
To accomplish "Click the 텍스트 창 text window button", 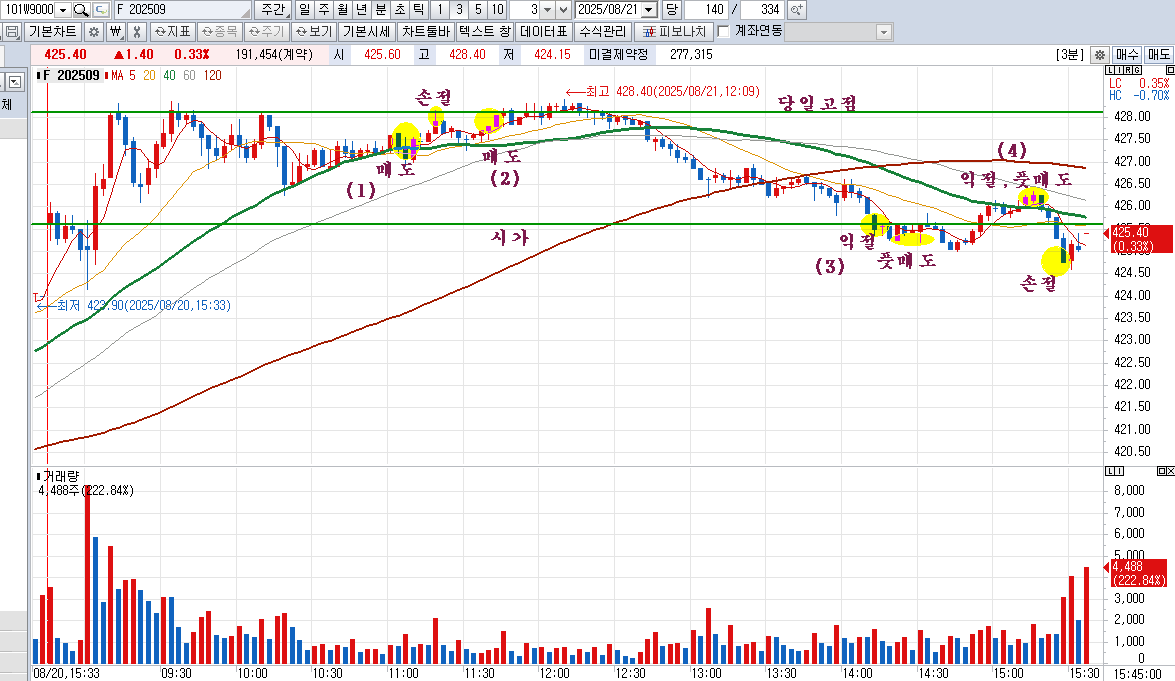I will click(x=485, y=31).
